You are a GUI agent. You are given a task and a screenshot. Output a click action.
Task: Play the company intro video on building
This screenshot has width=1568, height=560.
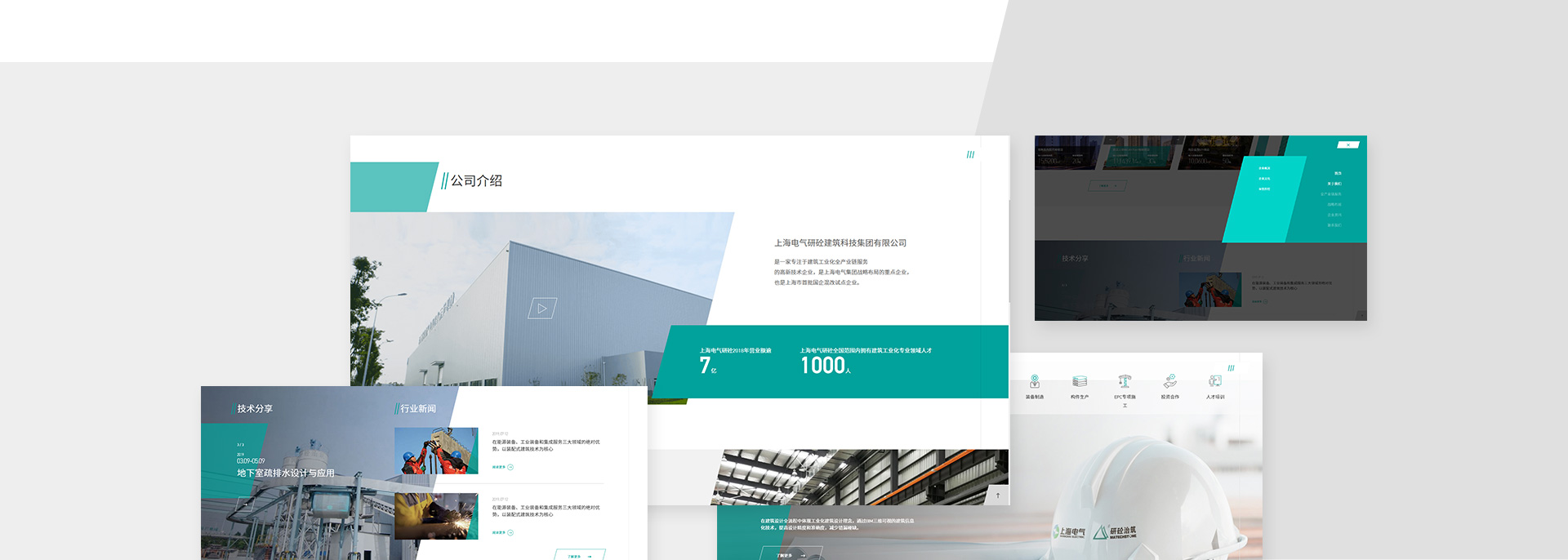coord(542,309)
